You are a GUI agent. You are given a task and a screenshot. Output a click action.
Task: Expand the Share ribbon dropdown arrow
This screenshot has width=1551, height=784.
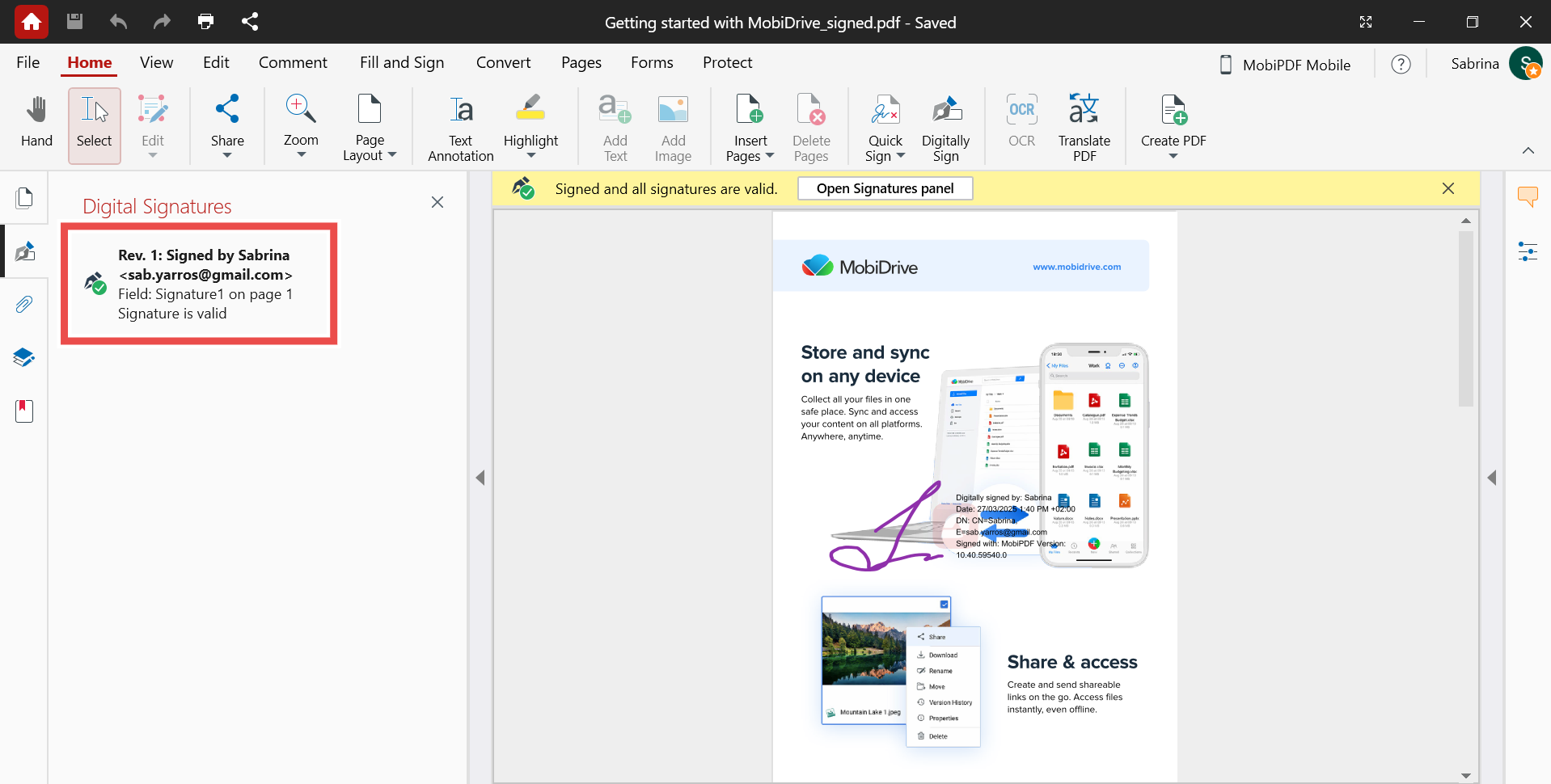coord(227,155)
